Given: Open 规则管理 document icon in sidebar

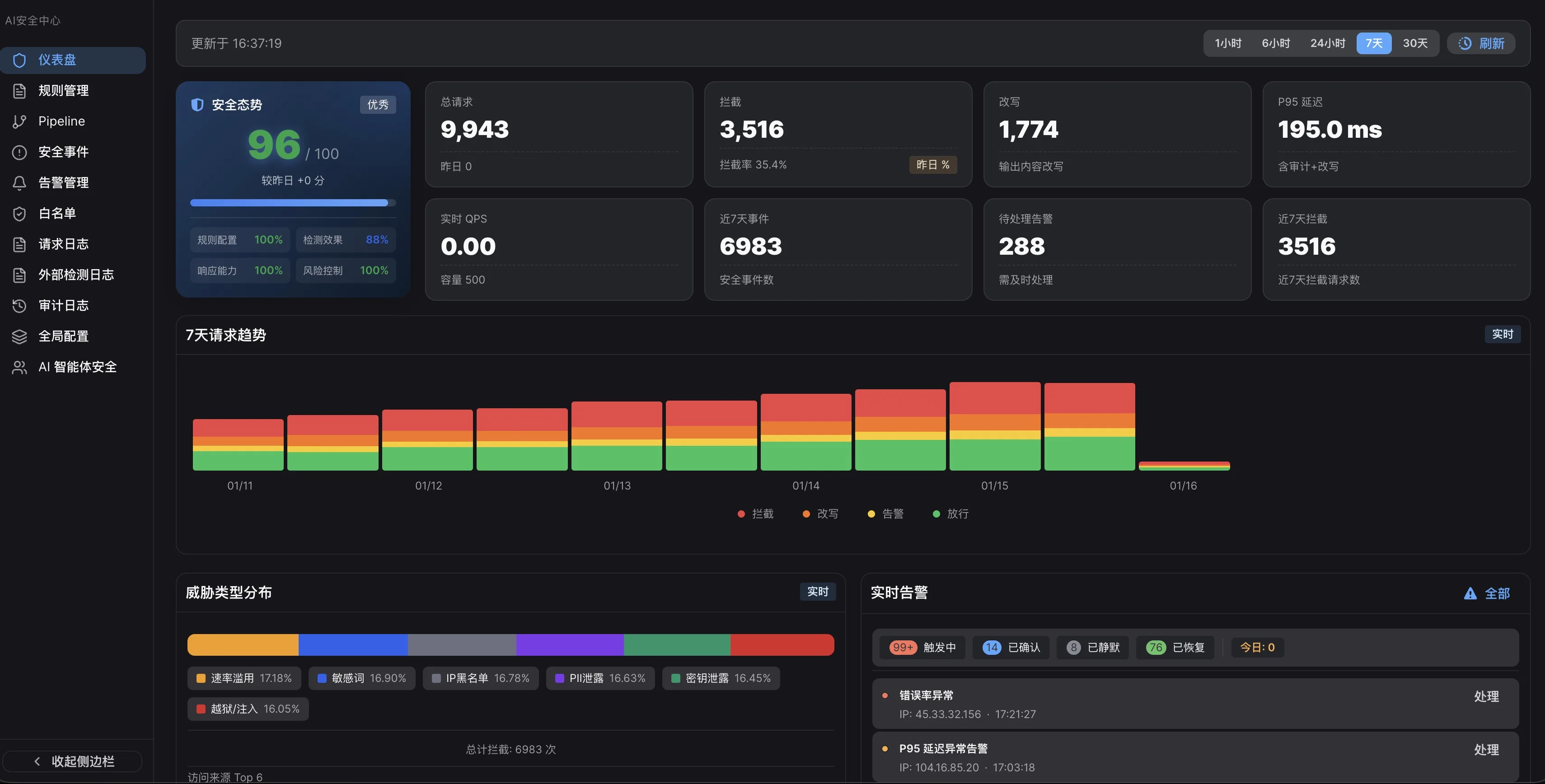Looking at the screenshot, I should click(x=19, y=91).
